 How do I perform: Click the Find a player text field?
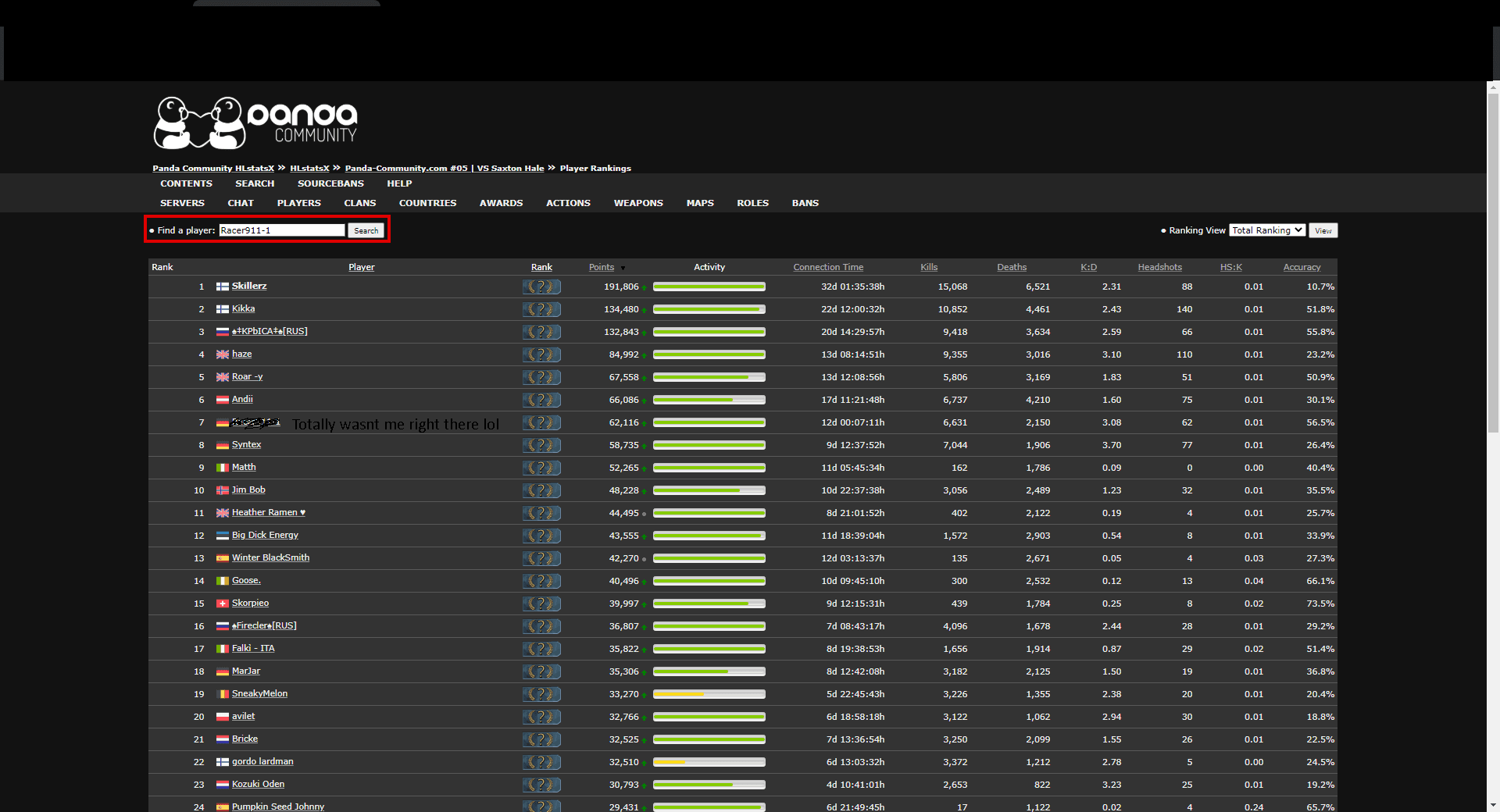pyautogui.click(x=281, y=230)
